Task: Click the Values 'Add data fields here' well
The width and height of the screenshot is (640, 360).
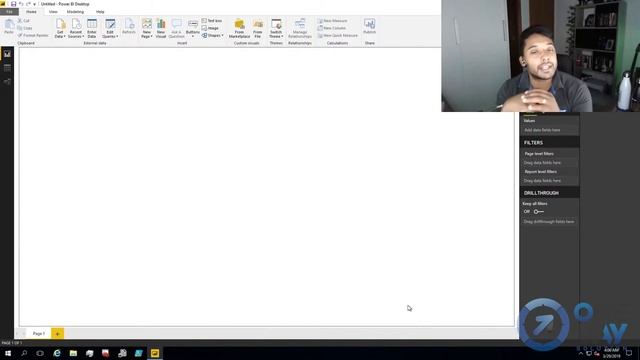Action: pyautogui.click(x=549, y=130)
